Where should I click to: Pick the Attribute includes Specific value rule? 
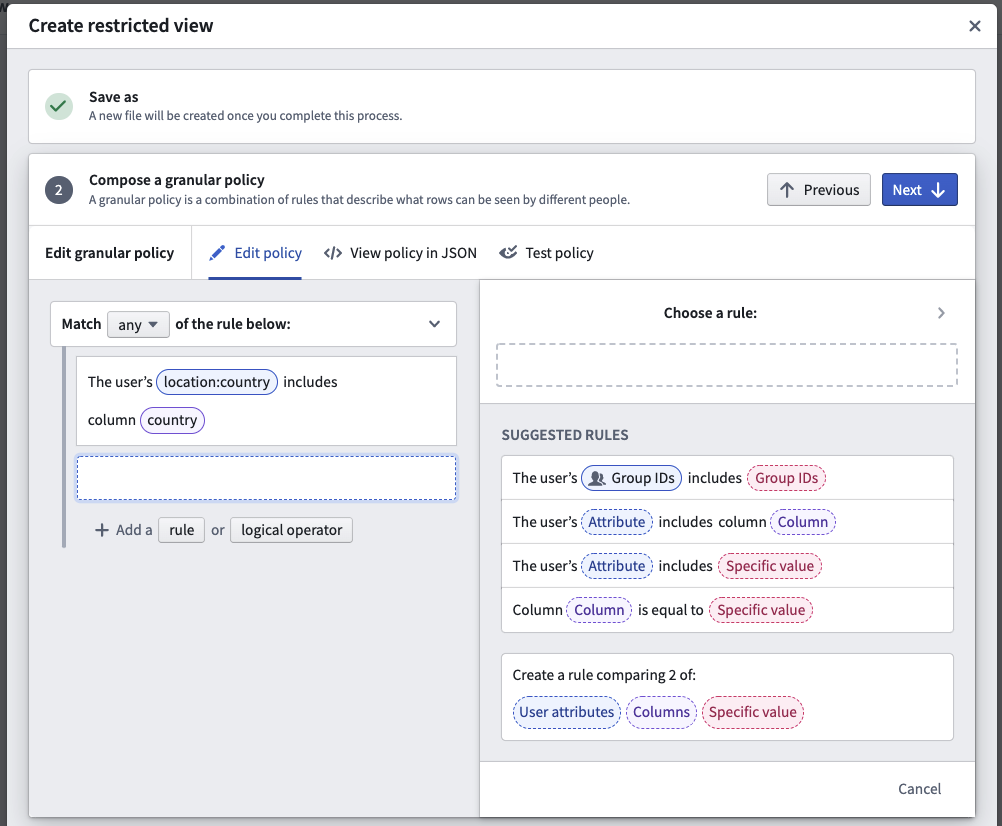tap(727, 566)
